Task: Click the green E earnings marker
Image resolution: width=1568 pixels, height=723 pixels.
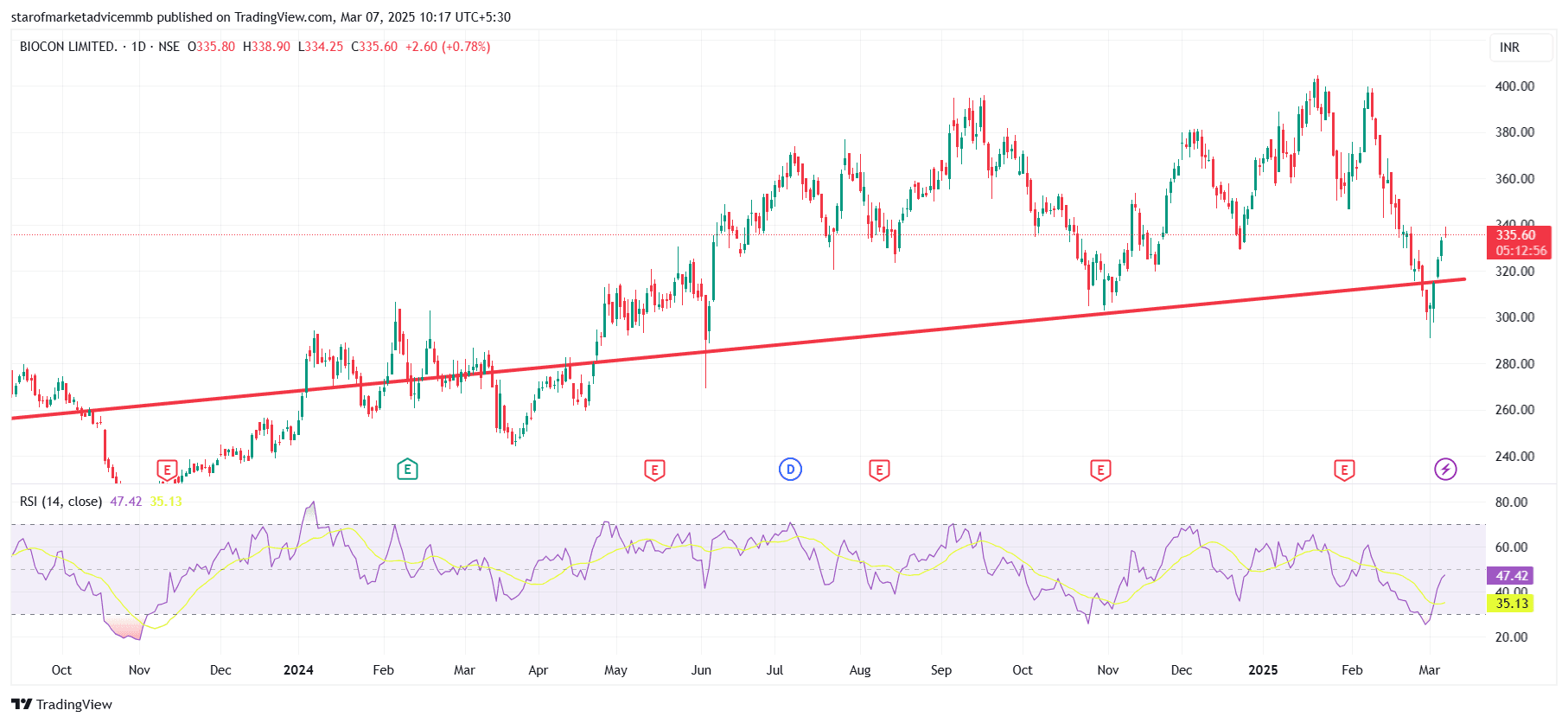Action: tap(407, 470)
